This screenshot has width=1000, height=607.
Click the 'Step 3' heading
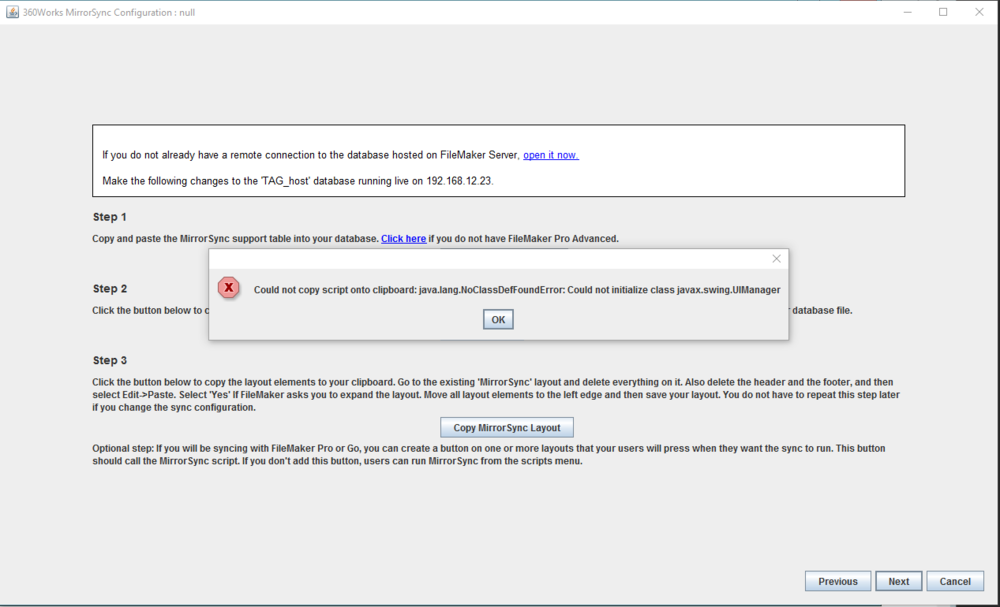(110, 360)
